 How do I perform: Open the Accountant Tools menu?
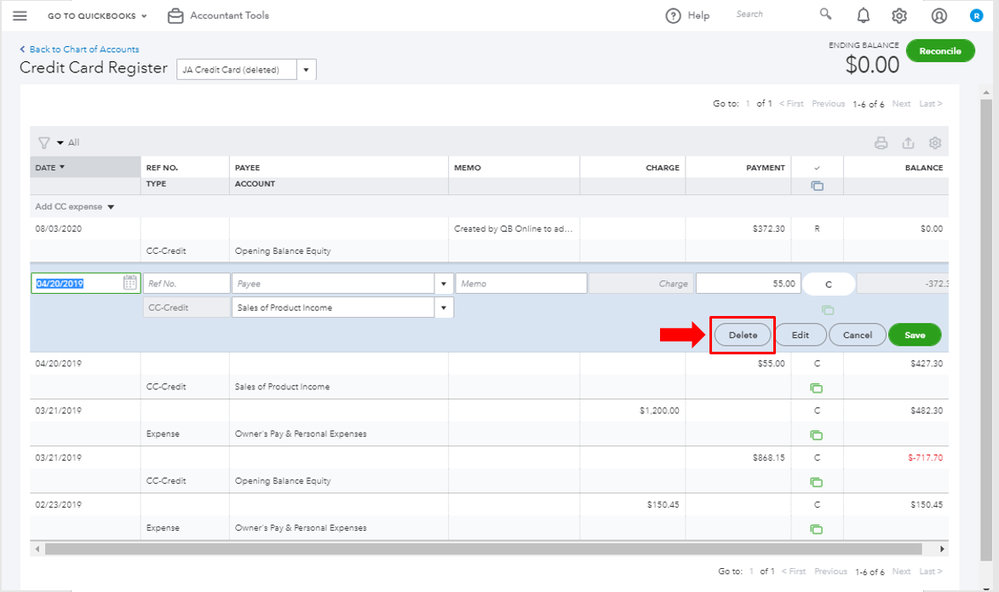[x=218, y=16]
